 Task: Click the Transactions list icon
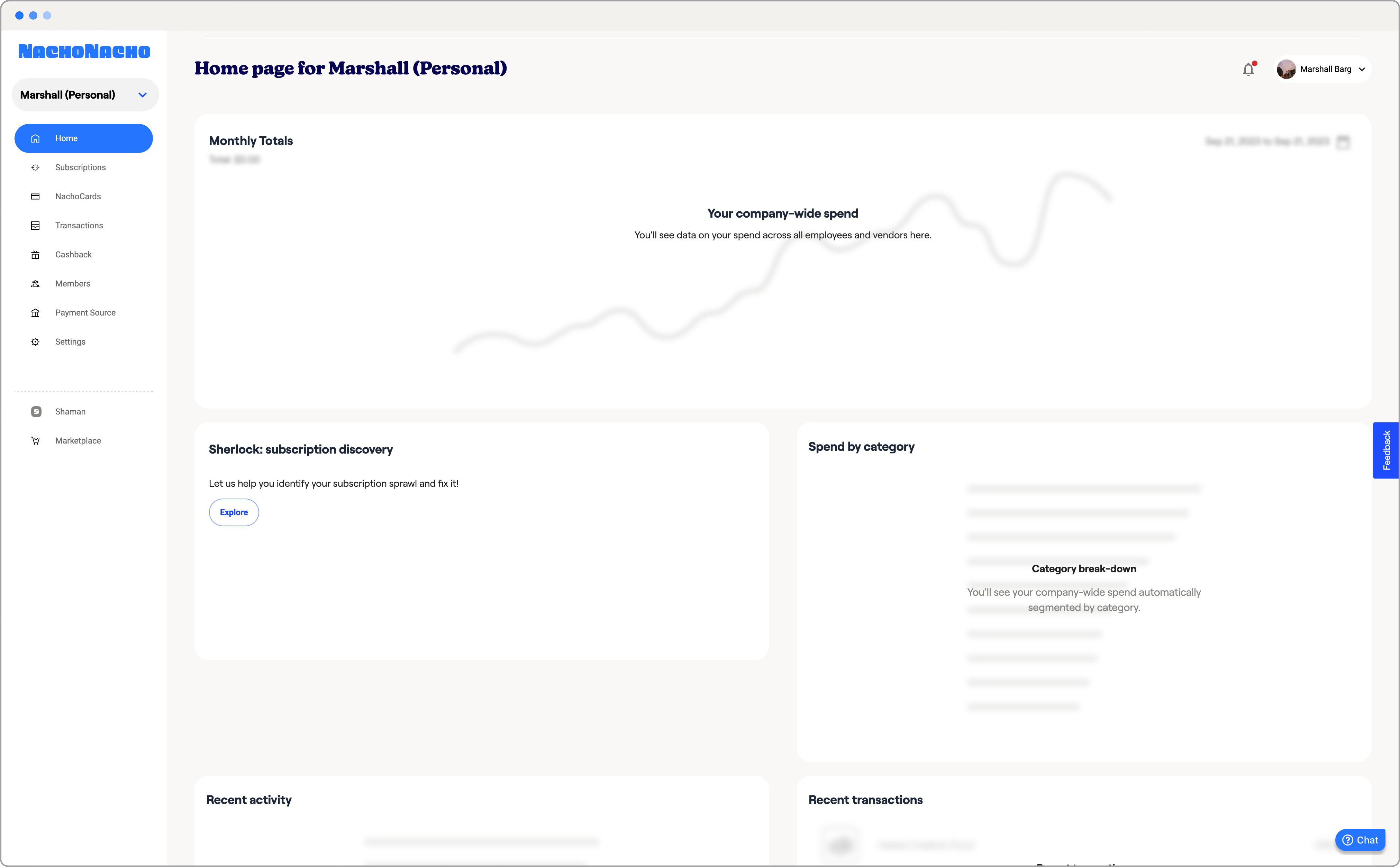coord(36,225)
